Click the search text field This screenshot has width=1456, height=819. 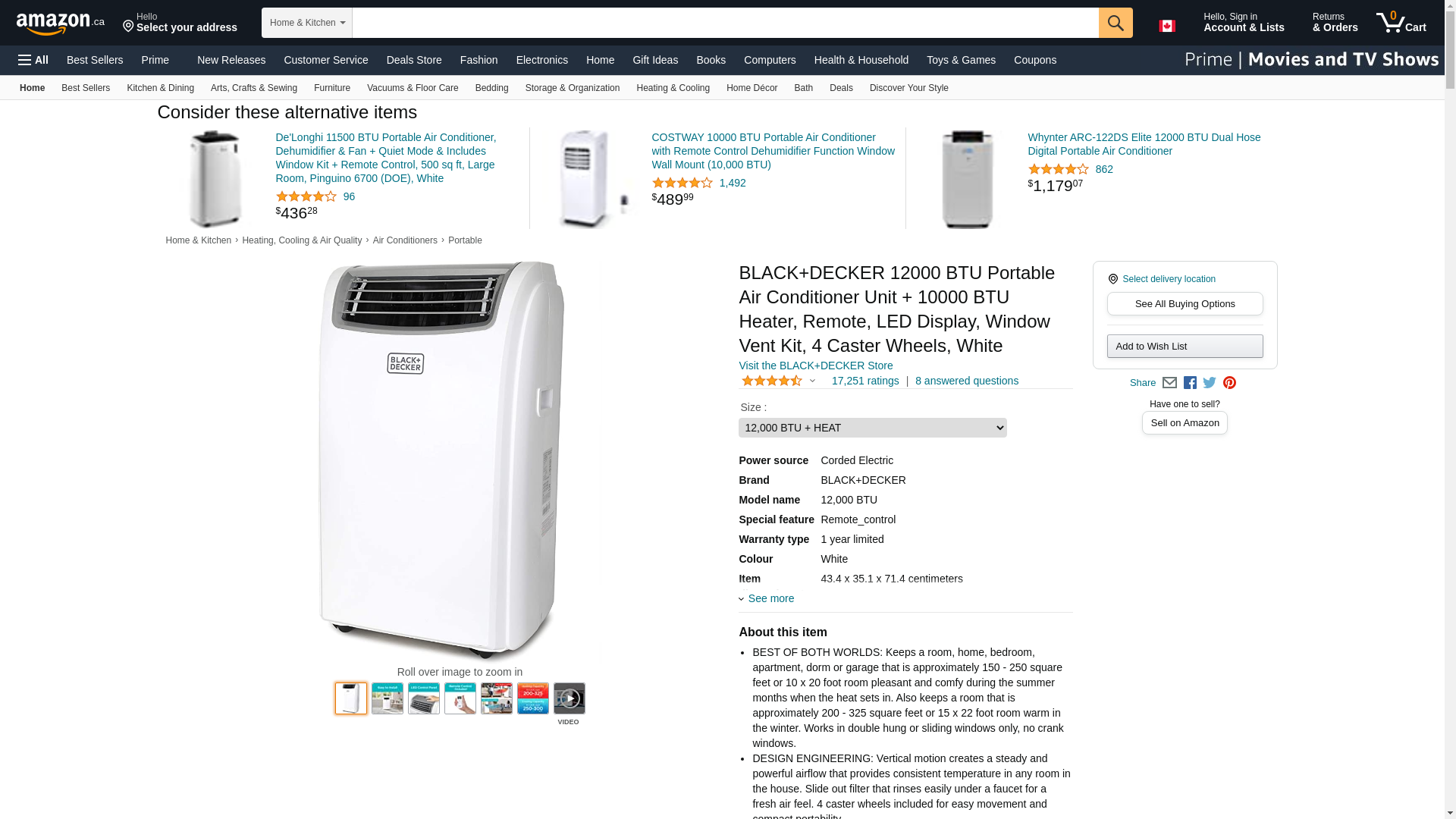725,23
